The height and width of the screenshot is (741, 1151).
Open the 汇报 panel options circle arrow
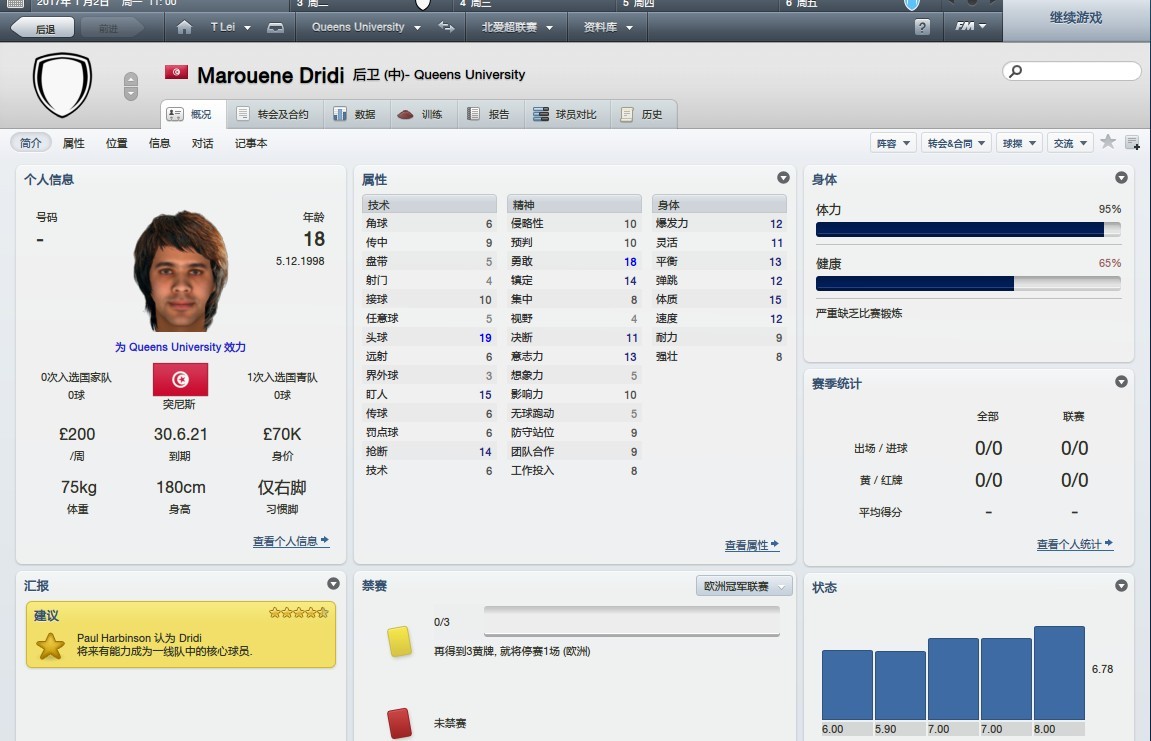coord(333,584)
